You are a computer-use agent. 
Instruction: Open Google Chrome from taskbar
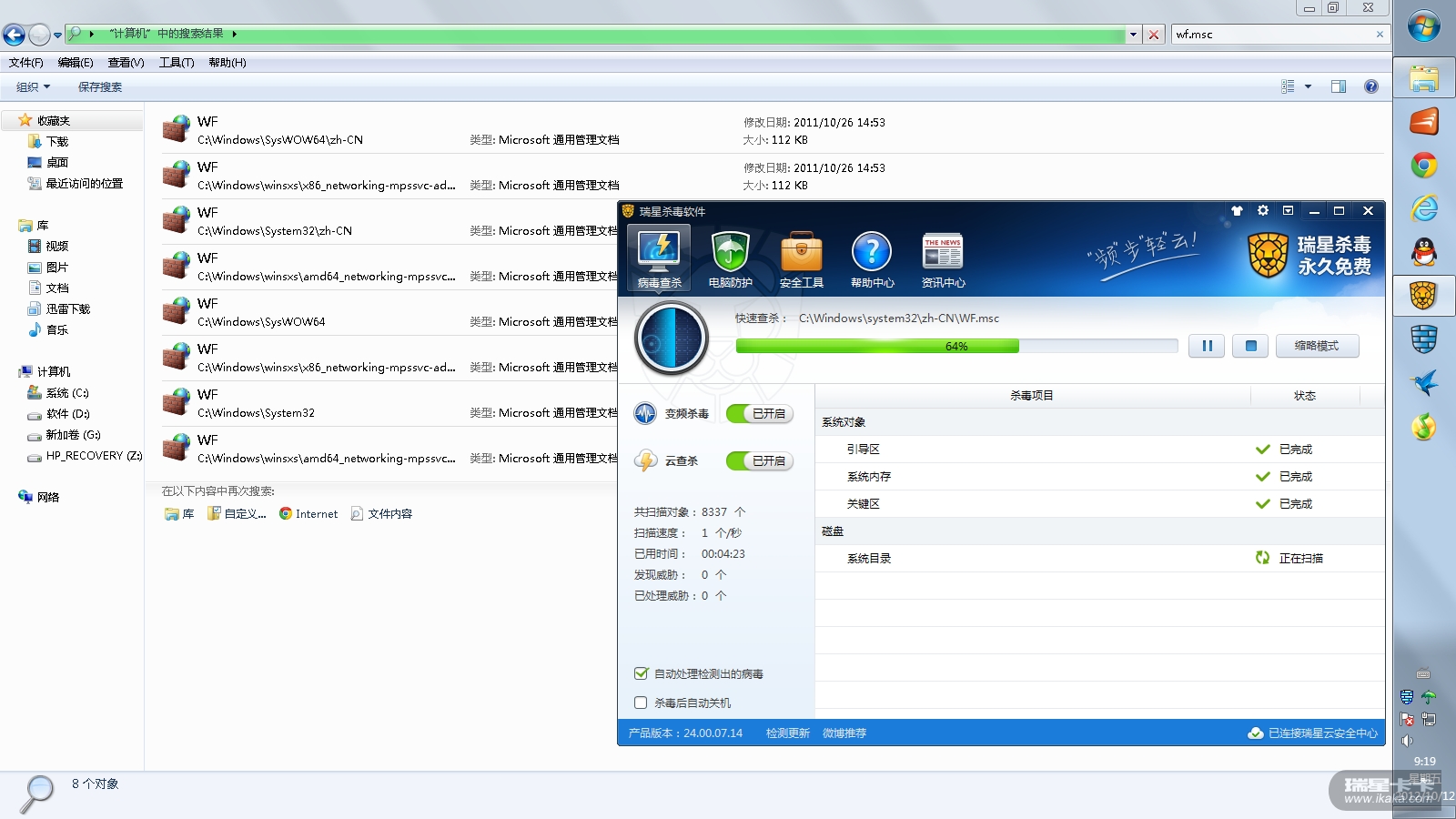pos(1424,165)
